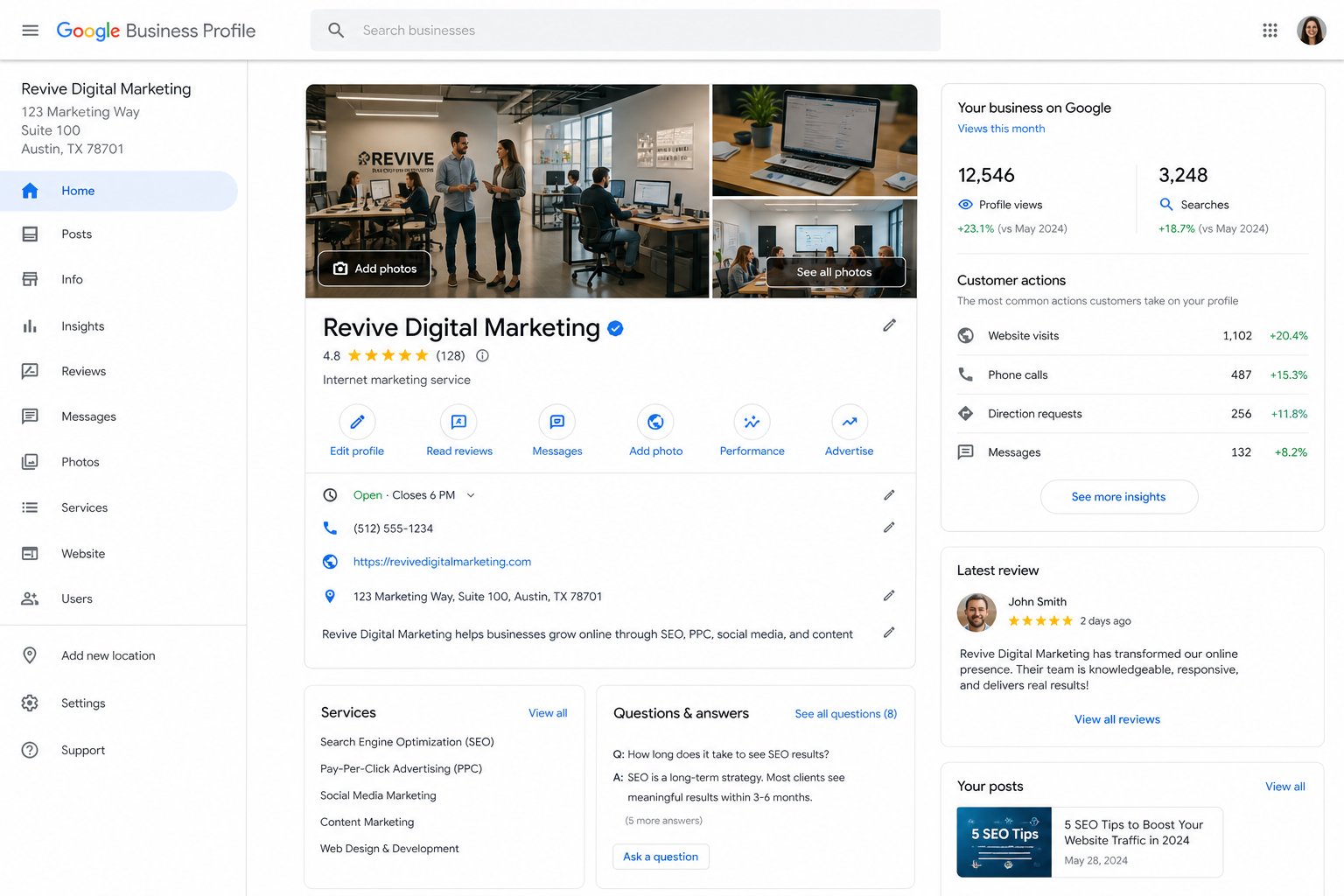The width and height of the screenshot is (1344, 896).
Task: Click Add photos button on cover image
Action: tap(374, 269)
